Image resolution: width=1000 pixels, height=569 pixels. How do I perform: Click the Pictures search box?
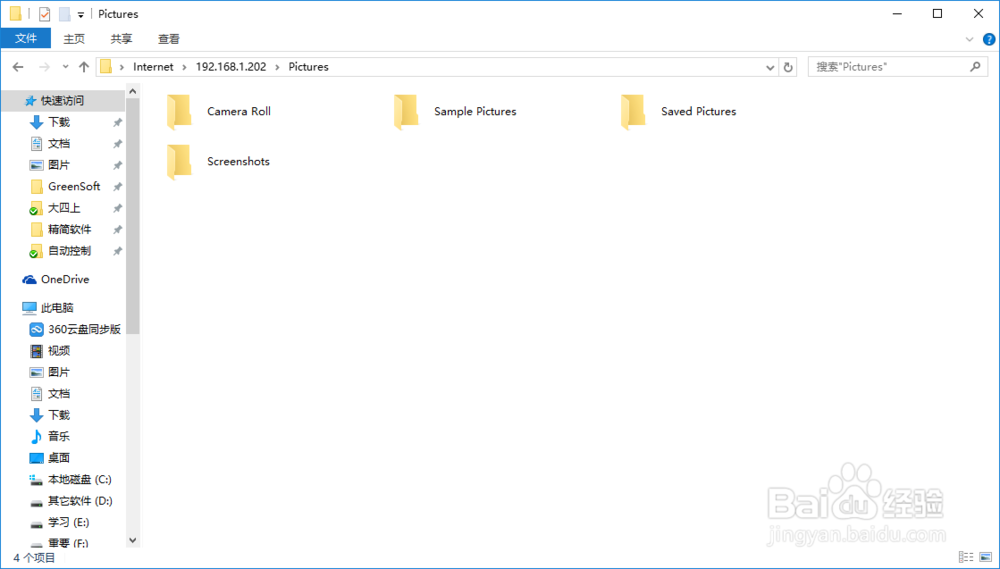pos(897,66)
